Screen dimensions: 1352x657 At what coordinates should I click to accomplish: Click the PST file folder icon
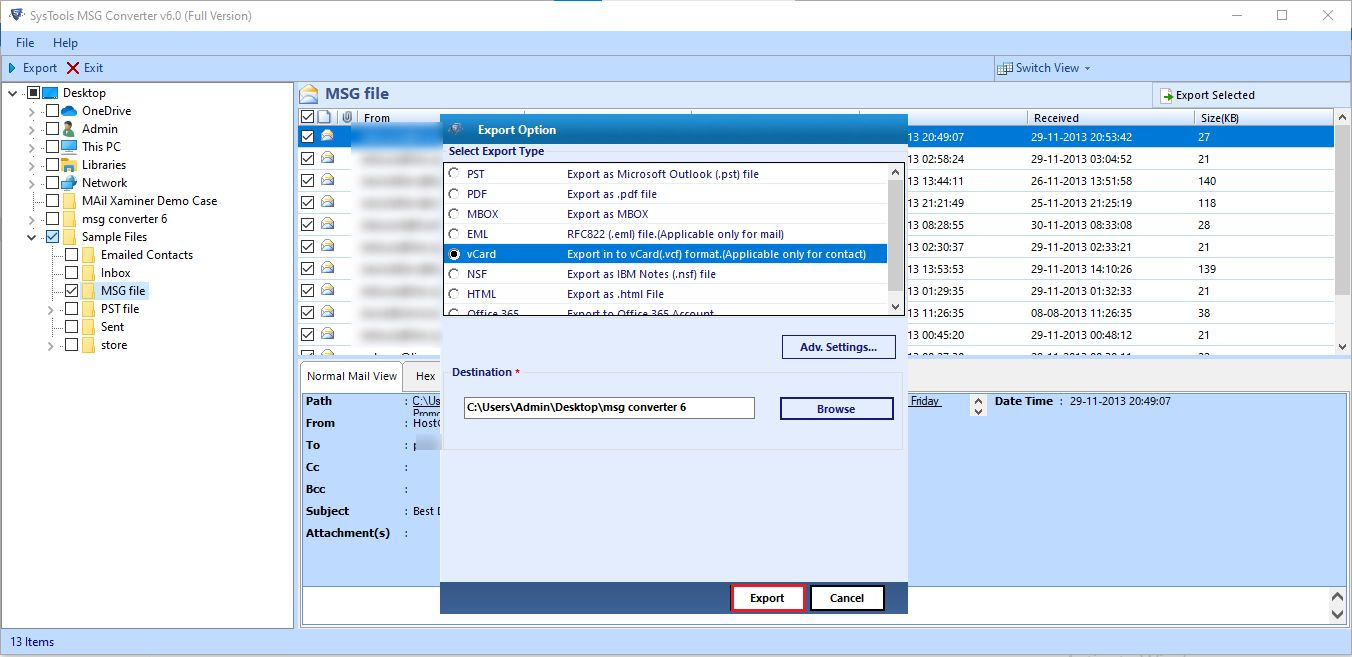88,309
